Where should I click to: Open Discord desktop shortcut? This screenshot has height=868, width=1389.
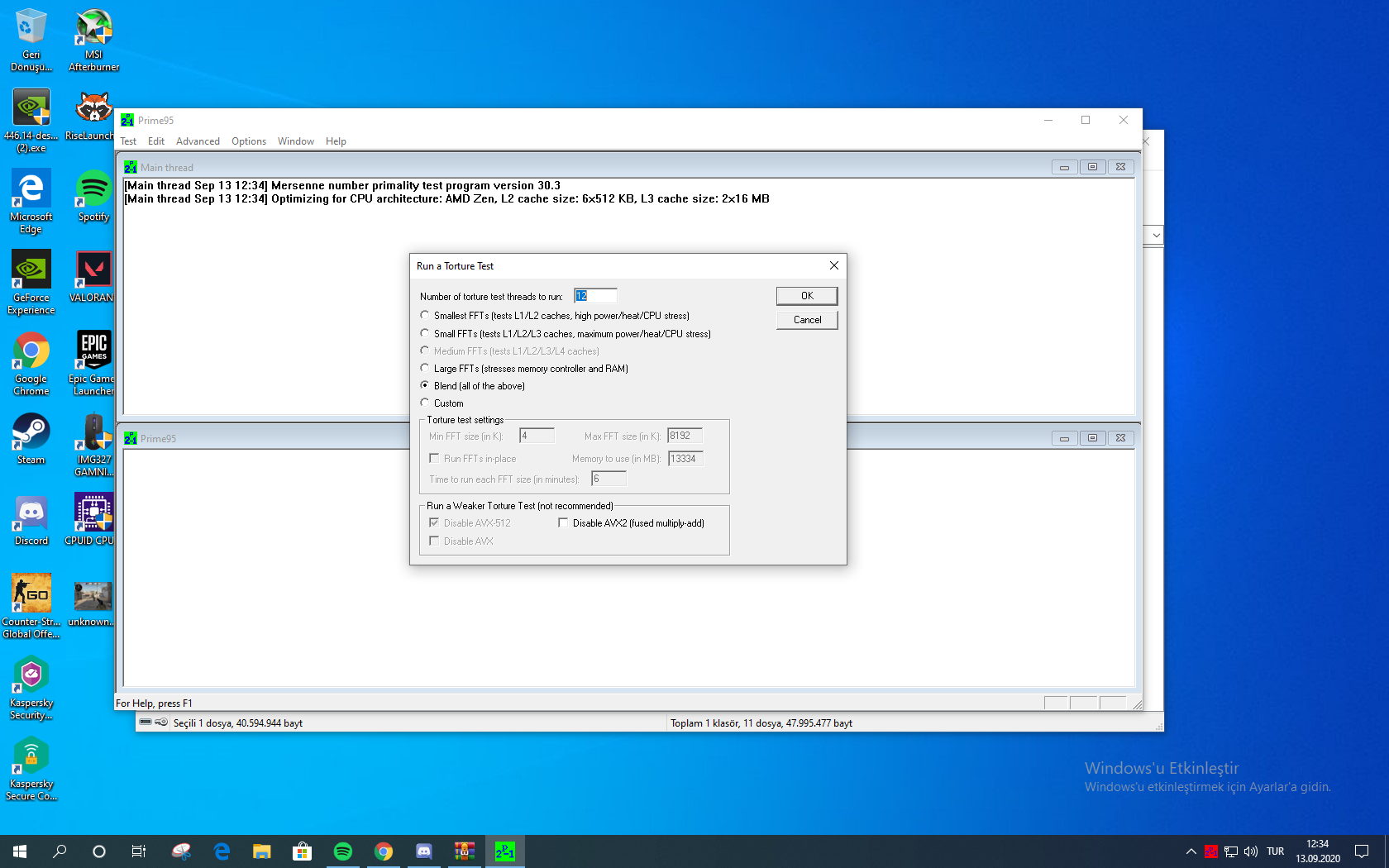click(x=31, y=520)
